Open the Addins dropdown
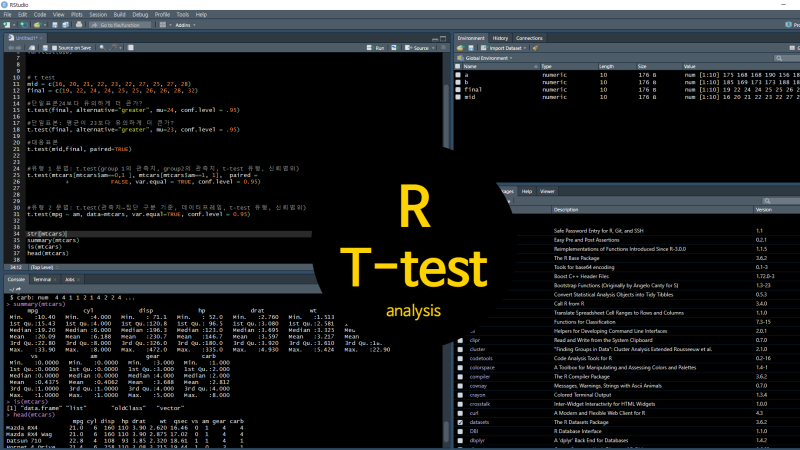 185,25
